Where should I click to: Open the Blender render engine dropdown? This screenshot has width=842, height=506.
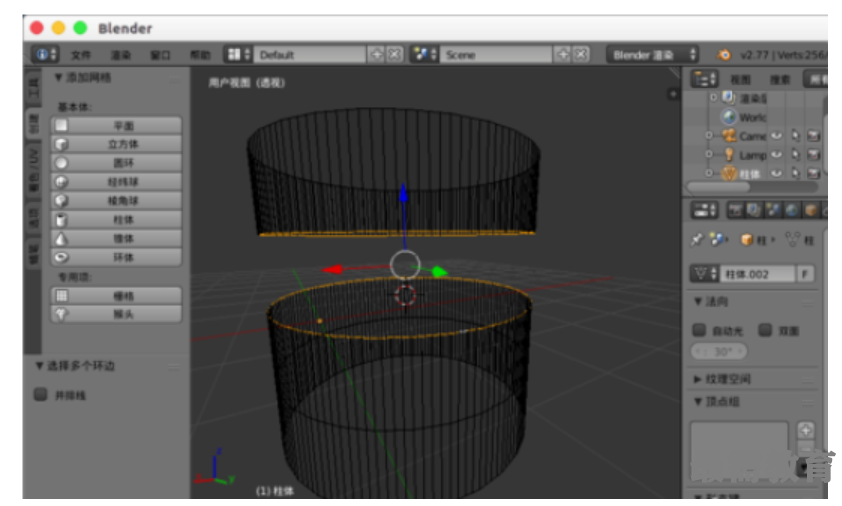[653, 55]
